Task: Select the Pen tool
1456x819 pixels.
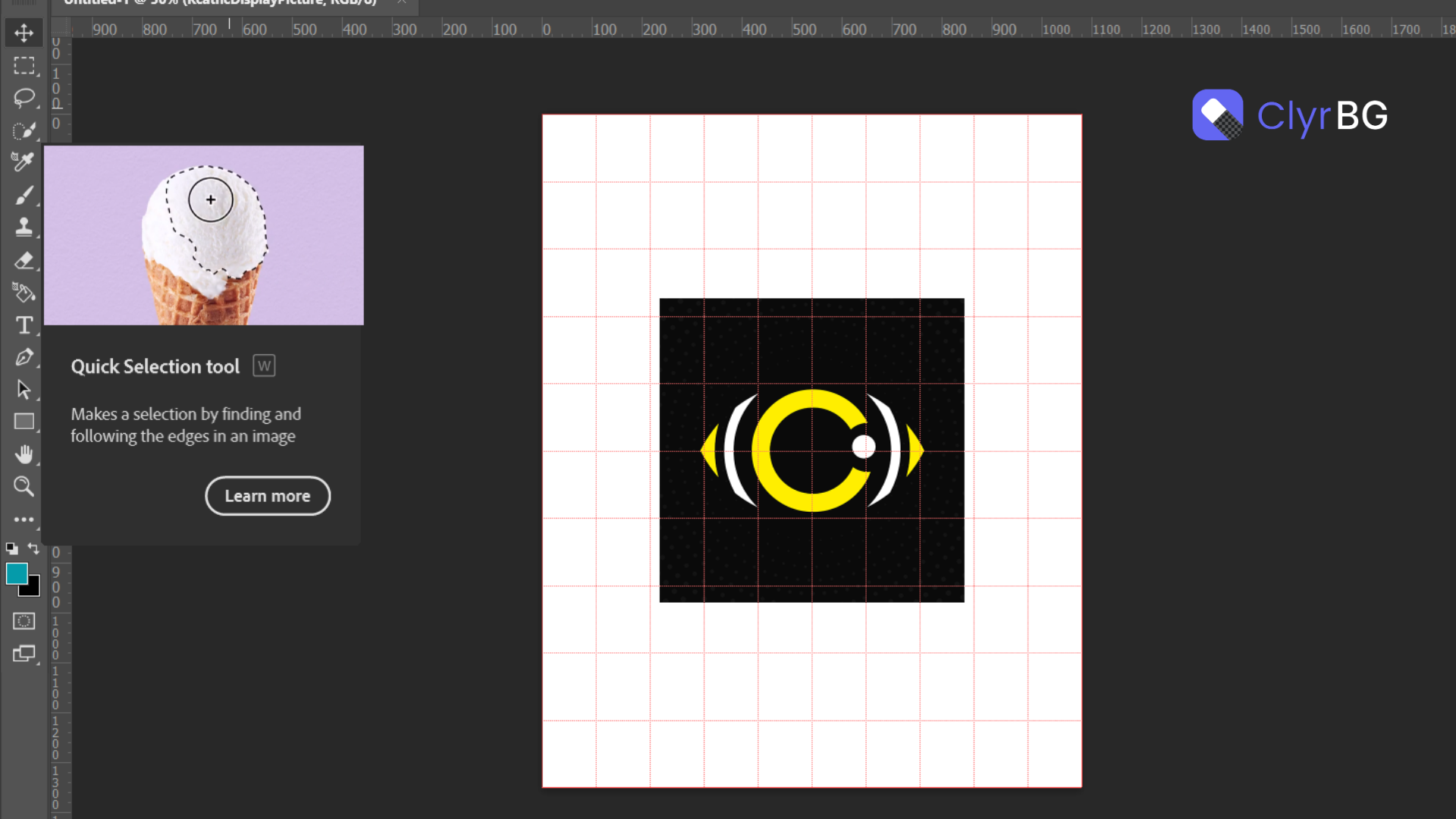Action: pos(24,357)
